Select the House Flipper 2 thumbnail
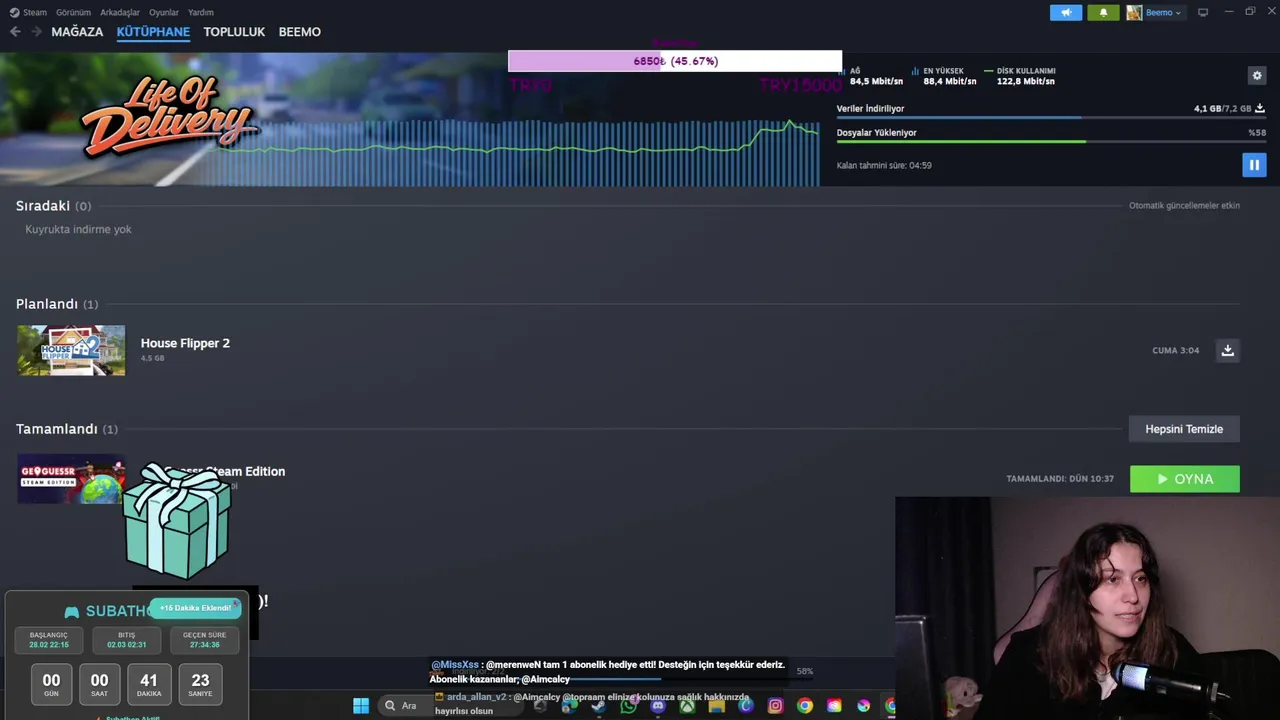 [x=71, y=350]
